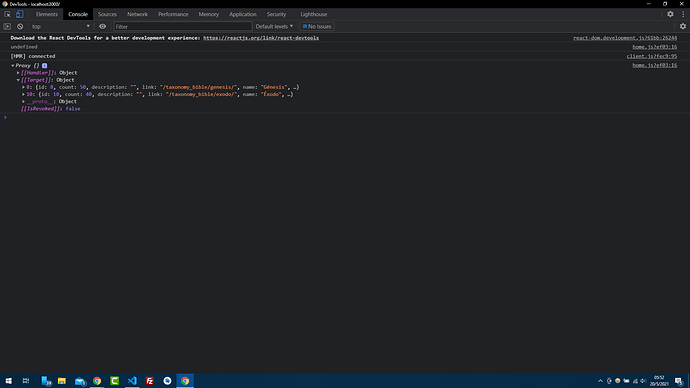Create live expression with the eye icon
The height and width of the screenshot is (388, 690).
[103, 26]
